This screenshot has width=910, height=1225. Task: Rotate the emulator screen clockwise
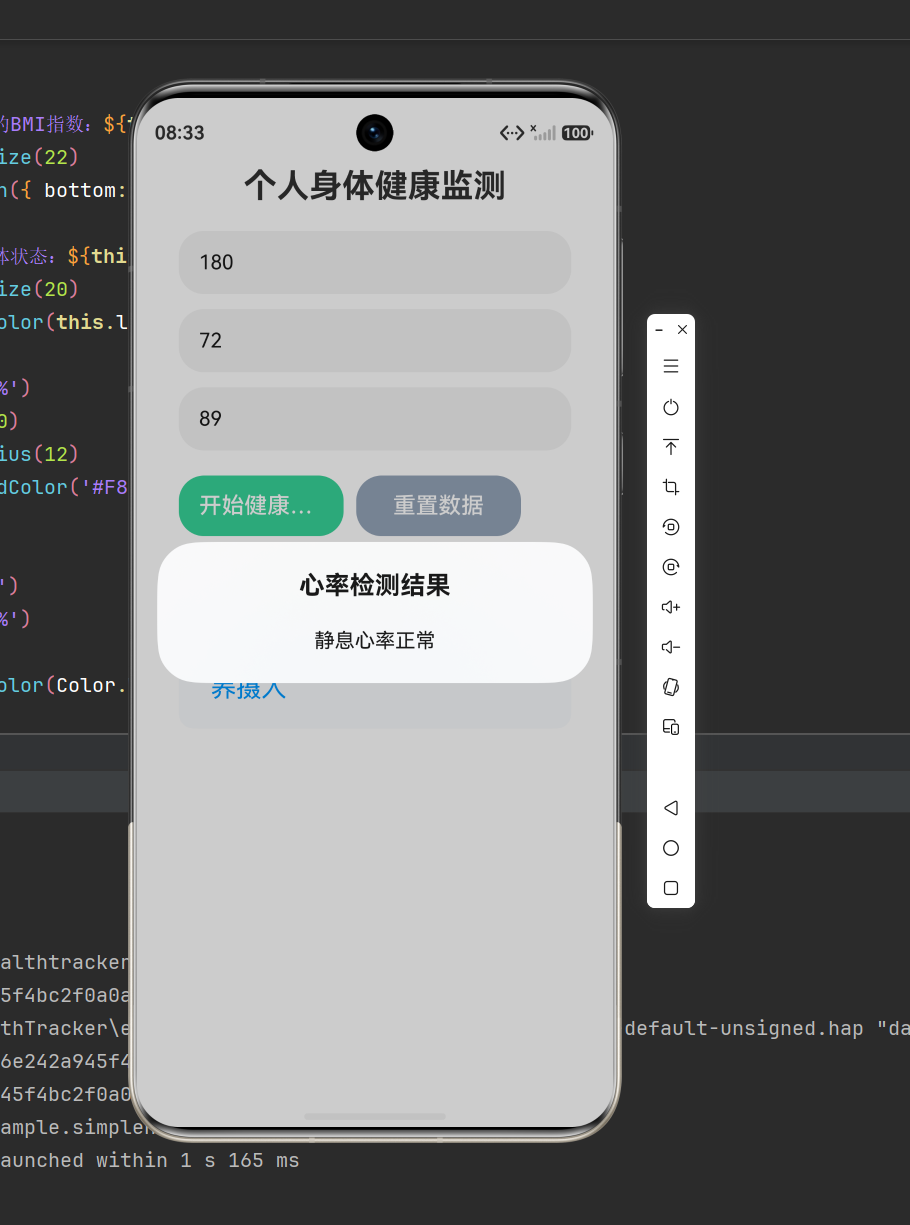[671, 567]
